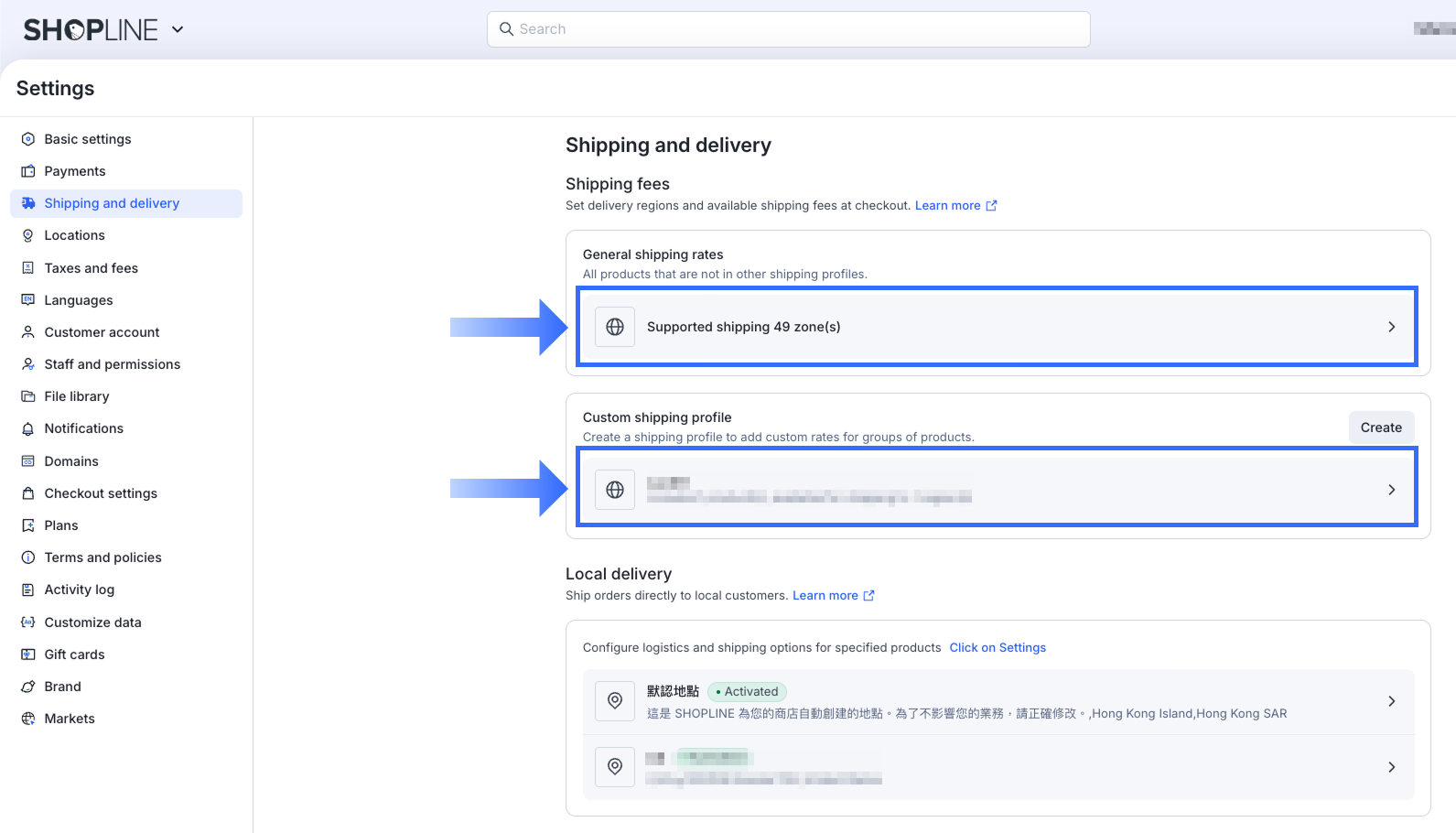
Task: Expand the Supported shipping 49 zones row
Action: click(x=1391, y=327)
